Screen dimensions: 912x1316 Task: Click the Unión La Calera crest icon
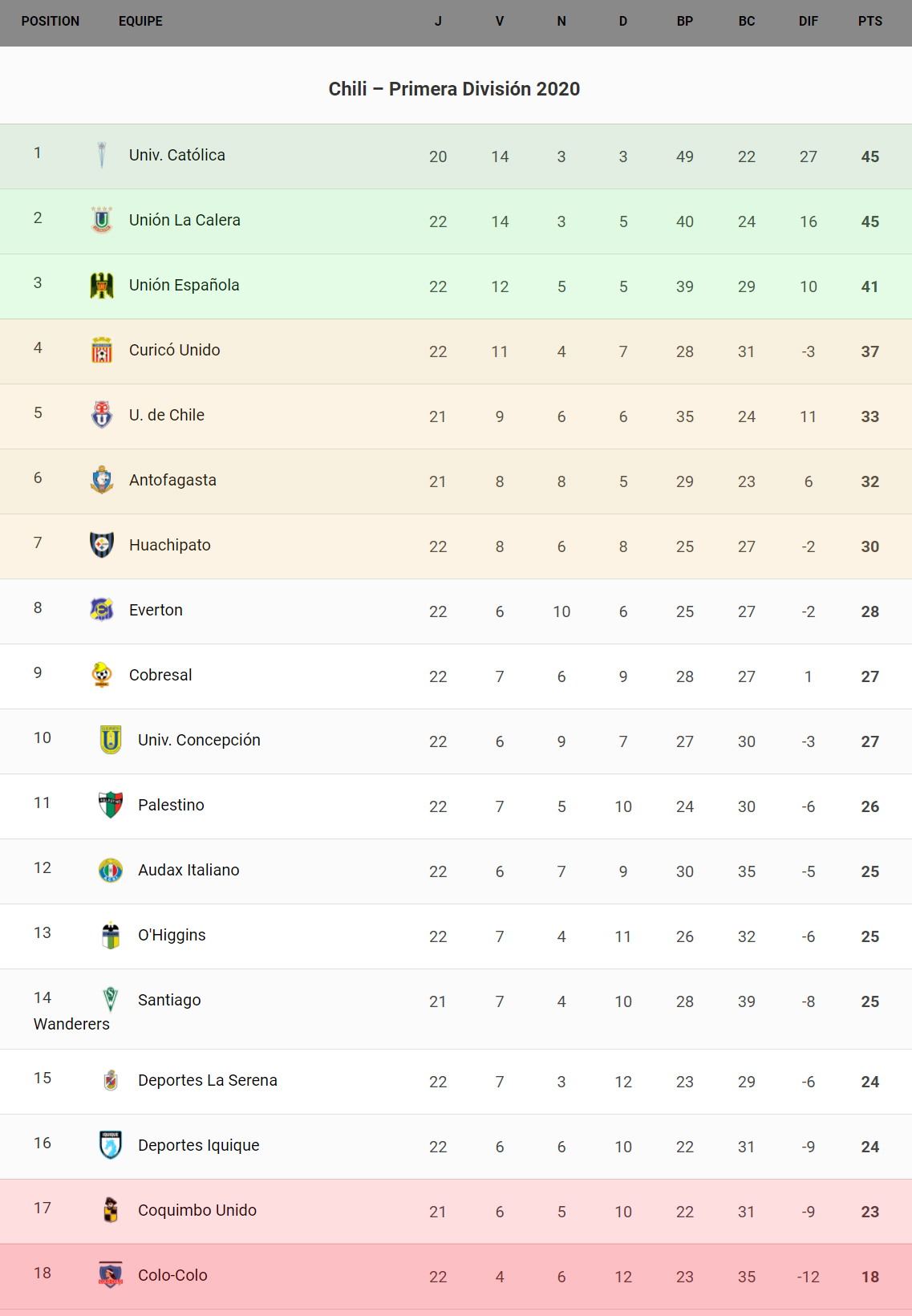102,220
